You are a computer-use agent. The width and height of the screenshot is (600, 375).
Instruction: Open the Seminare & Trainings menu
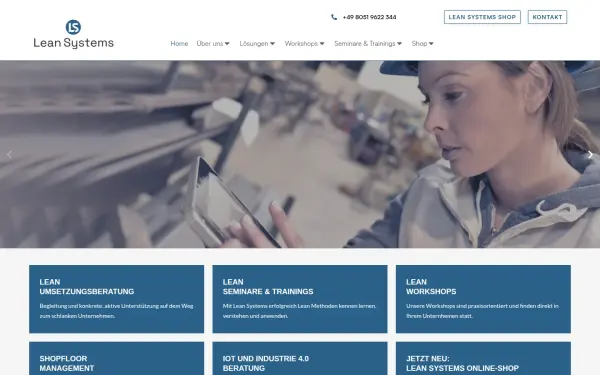coord(365,44)
